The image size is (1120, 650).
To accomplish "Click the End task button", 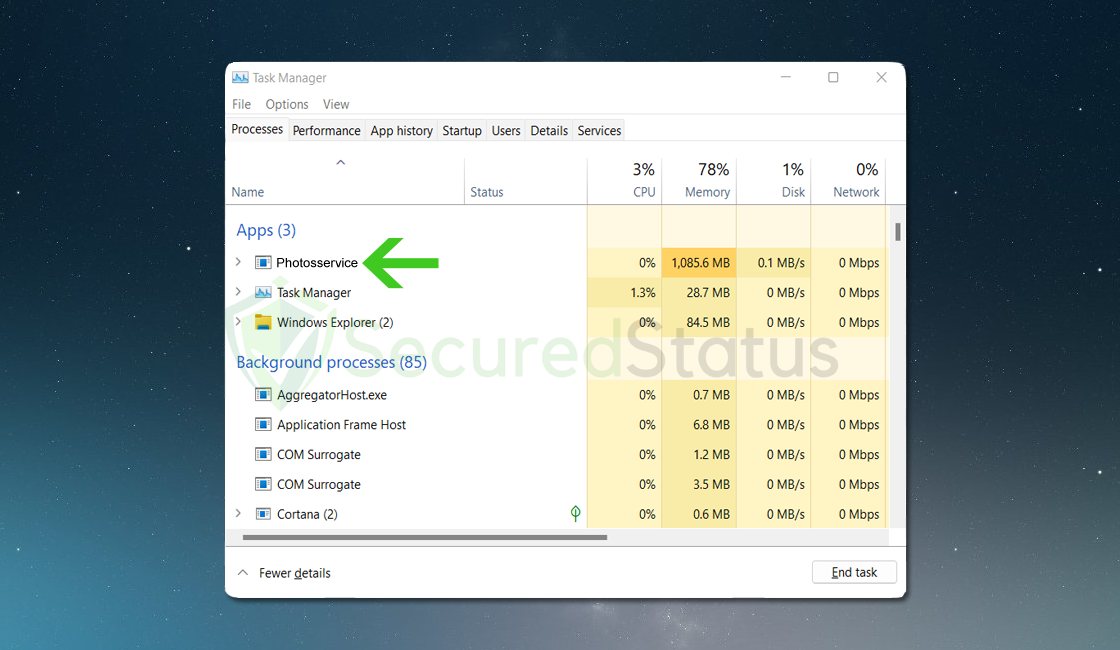I will point(854,572).
